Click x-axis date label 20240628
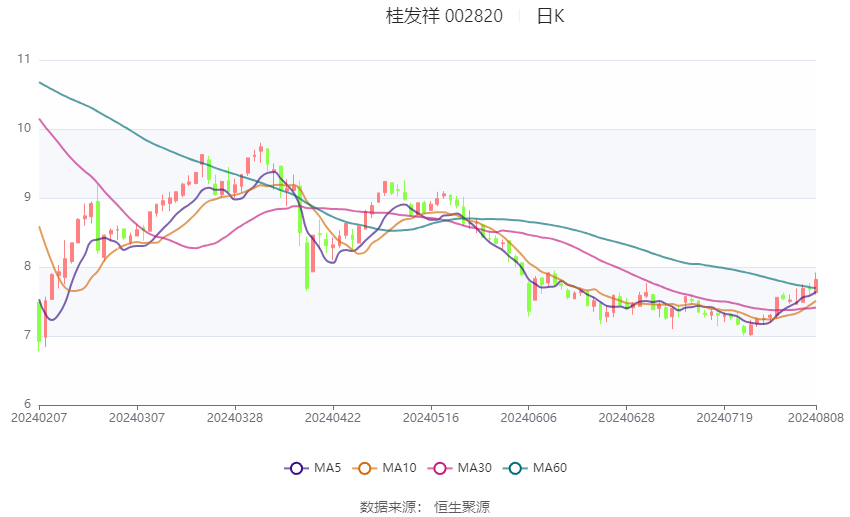 point(627,418)
